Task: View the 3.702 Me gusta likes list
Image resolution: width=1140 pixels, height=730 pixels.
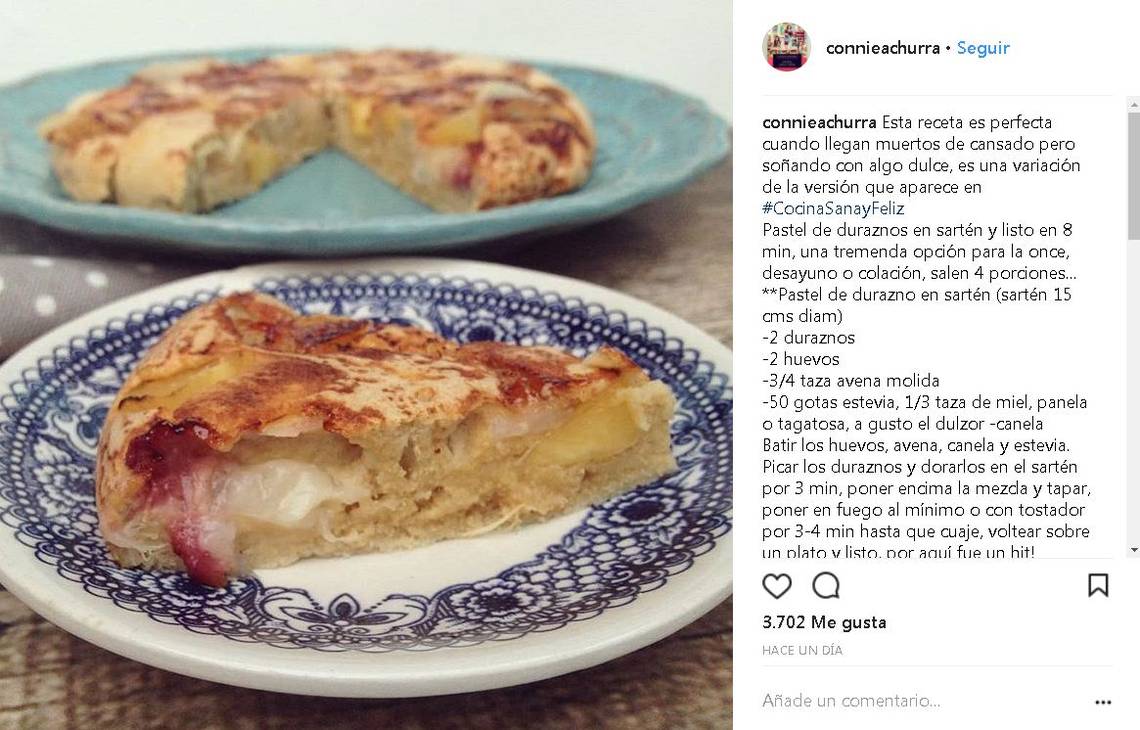Action: [x=824, y=622]
